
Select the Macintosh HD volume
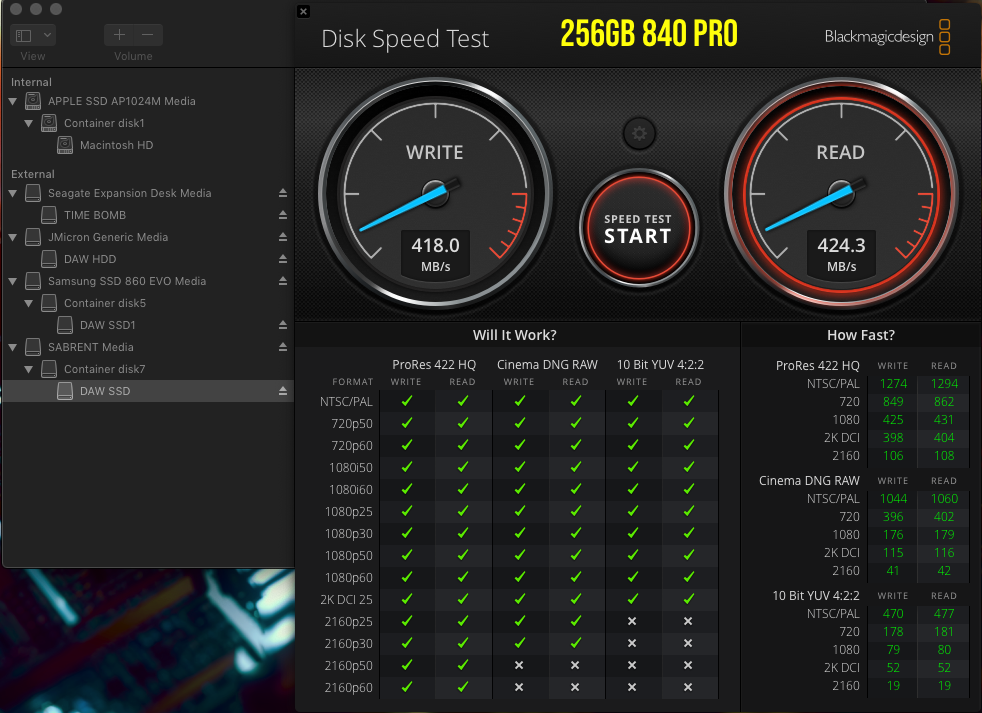(x=116, y=145)
